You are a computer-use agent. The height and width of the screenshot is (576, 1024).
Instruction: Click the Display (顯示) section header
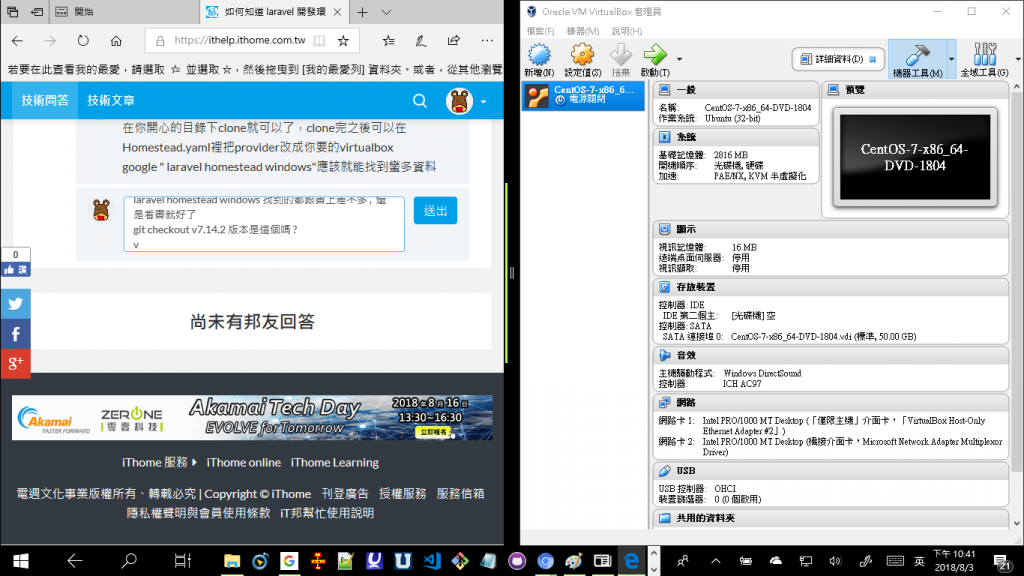[x=831, y=229]
